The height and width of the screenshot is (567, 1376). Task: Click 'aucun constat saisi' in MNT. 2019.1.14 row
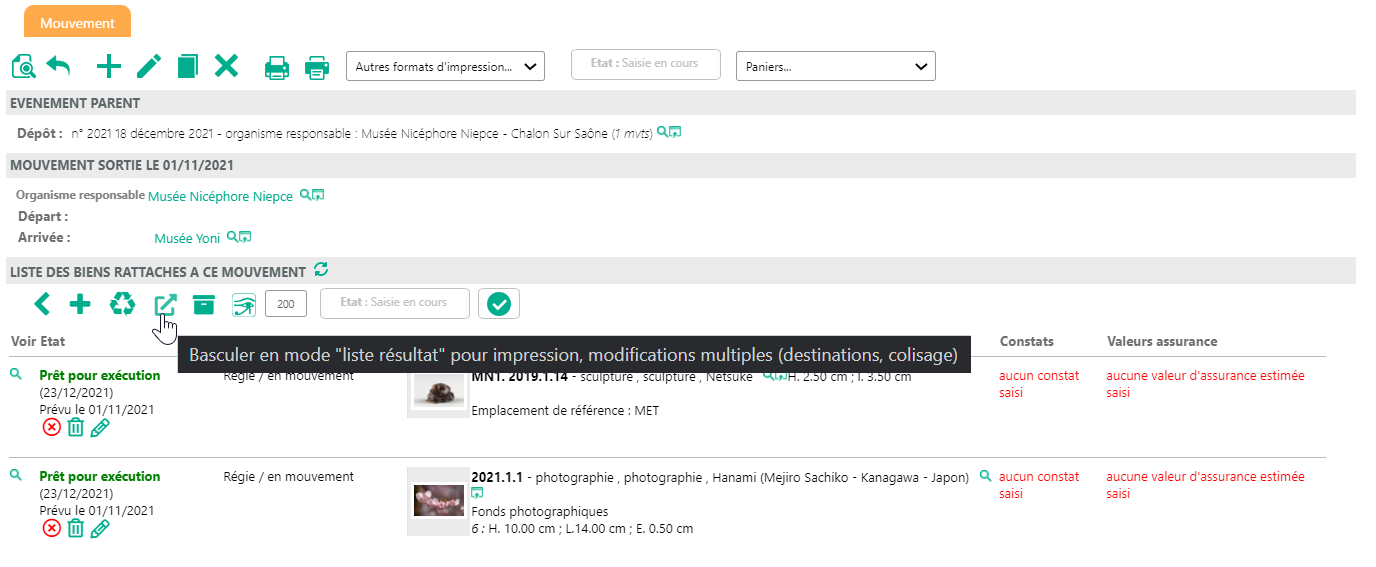point(1039,384)
